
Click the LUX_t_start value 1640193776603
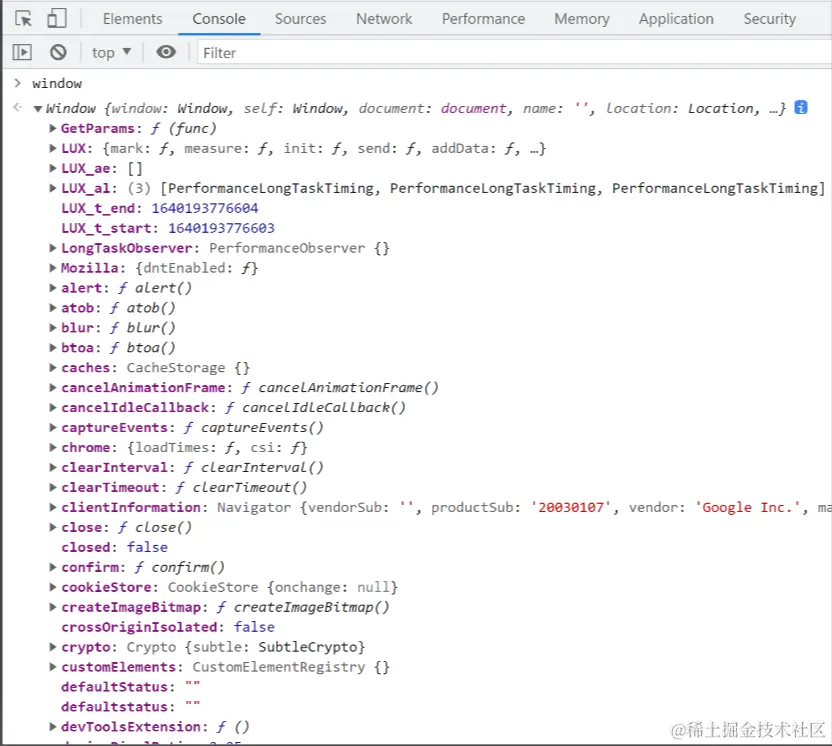tap(221, 228)
